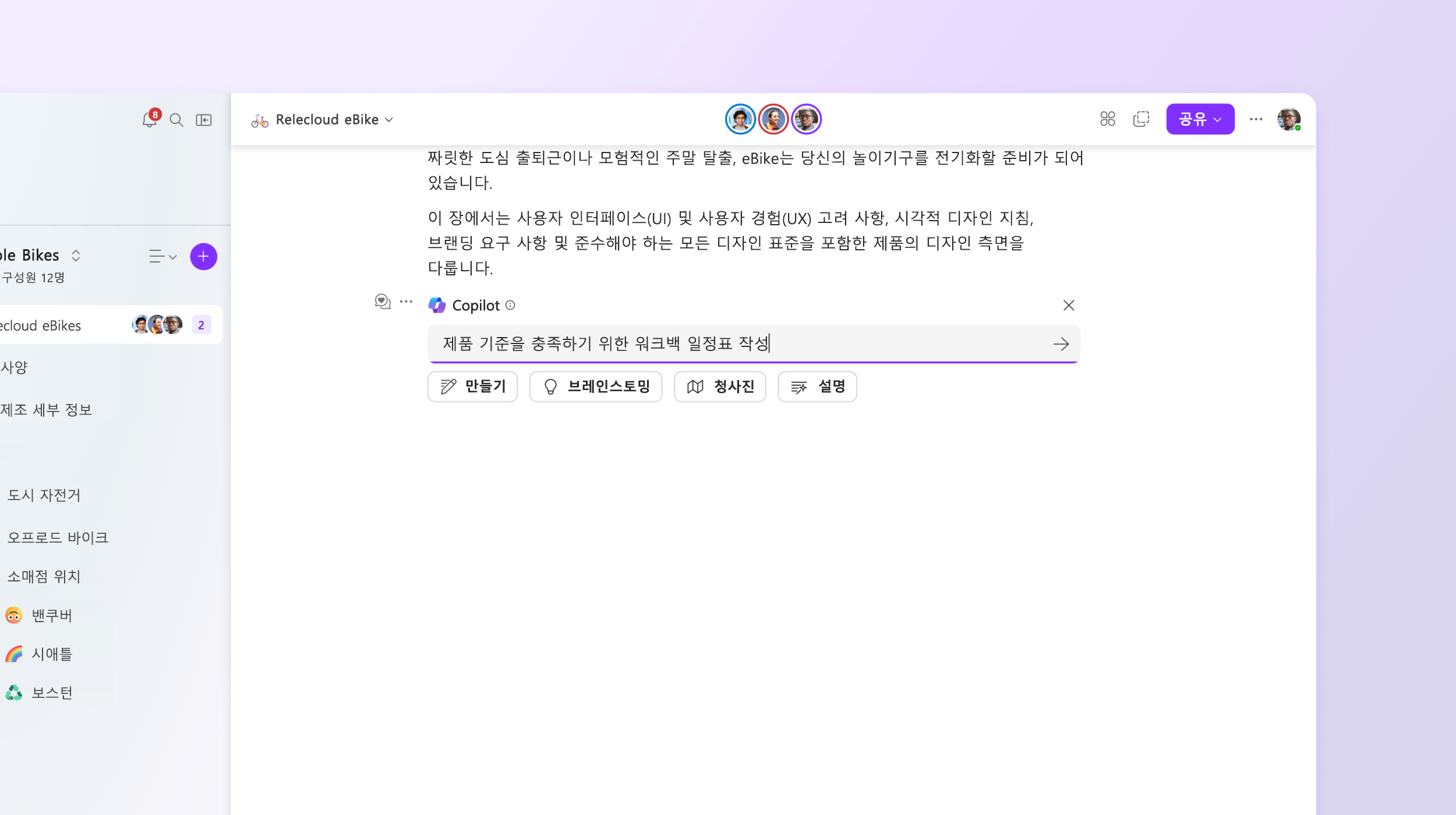
Task: Open the notifications bell with 8 badge
Action: (x=150, y=119)
